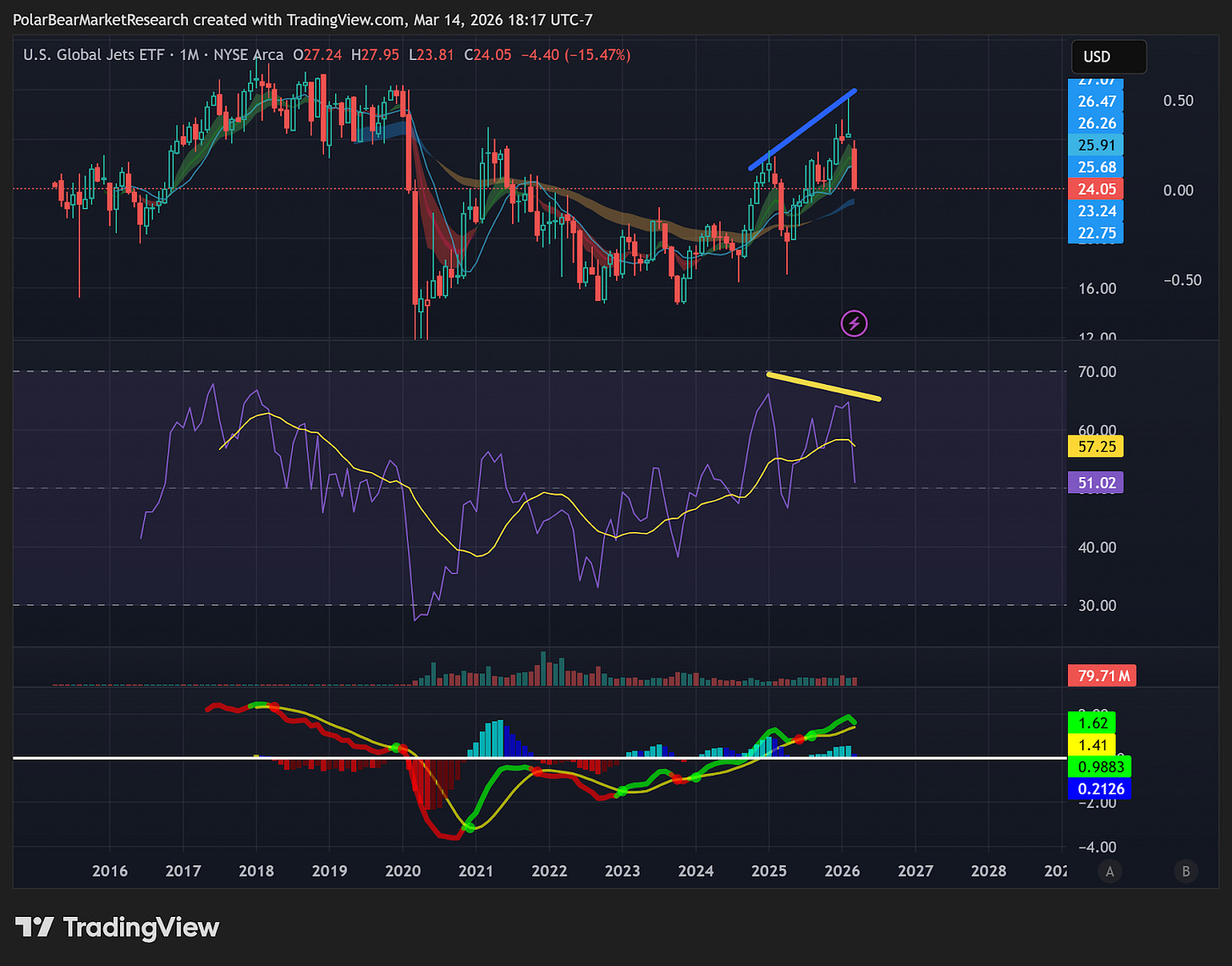This screenshot has width=1232, height=966.
Task: Click the H27.95 high value in header
Action: (x=375, y=55)
